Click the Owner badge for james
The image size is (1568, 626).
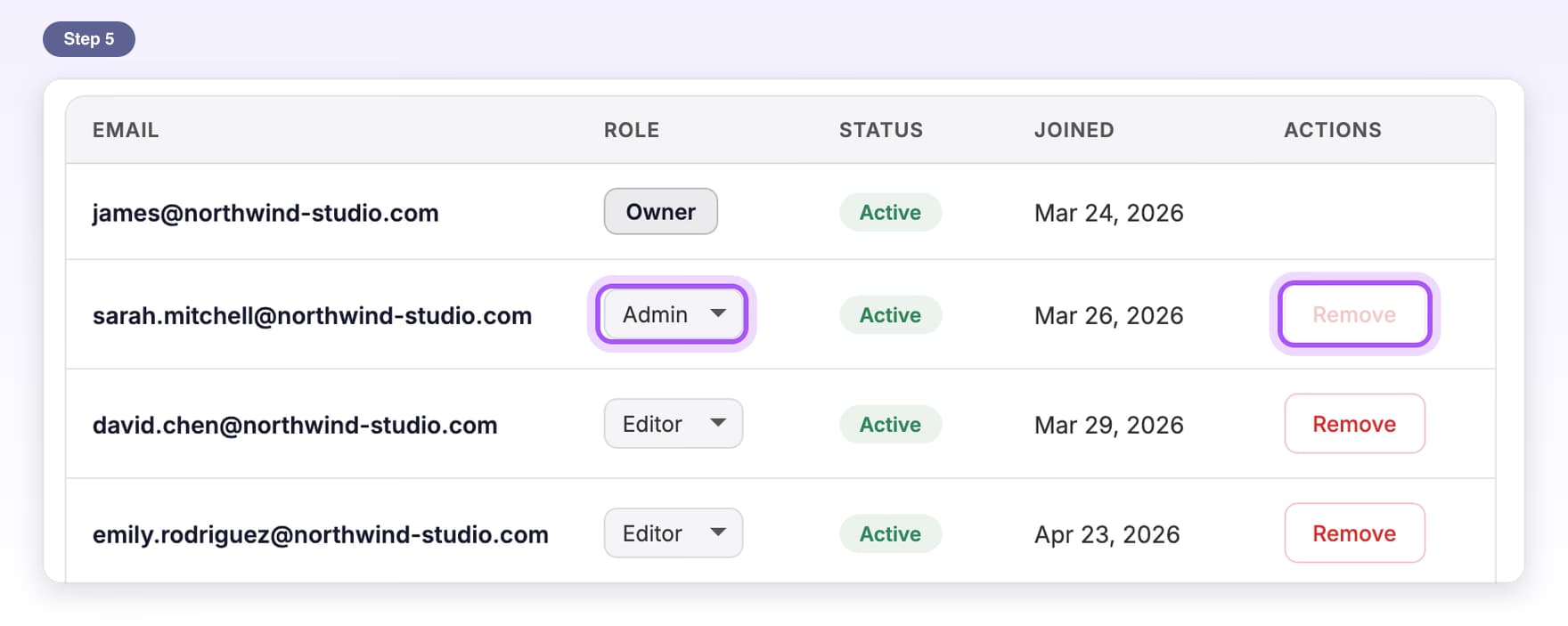(660, 212)
